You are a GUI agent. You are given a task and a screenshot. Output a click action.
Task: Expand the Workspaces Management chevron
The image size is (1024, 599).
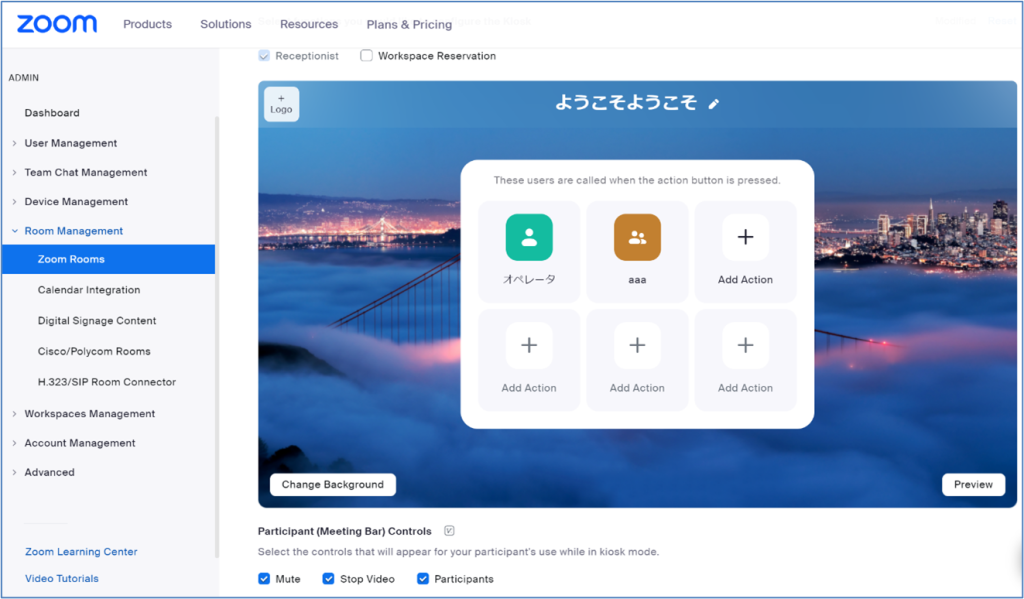14,413
